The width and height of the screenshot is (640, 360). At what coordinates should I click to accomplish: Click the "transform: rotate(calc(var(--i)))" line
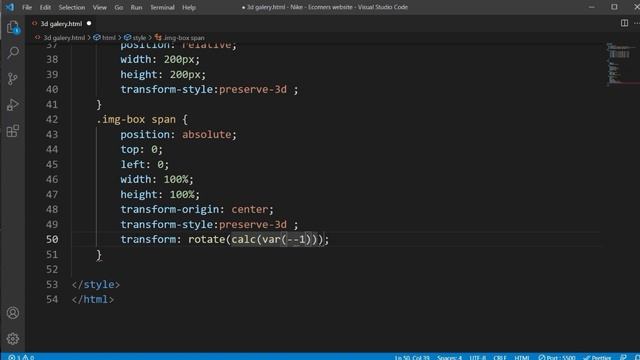pyautogui.click(x=224, y=239)
